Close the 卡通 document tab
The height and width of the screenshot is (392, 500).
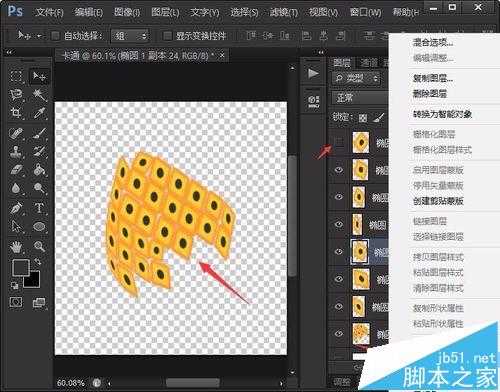pyautogui.click(x=222, y=55)
